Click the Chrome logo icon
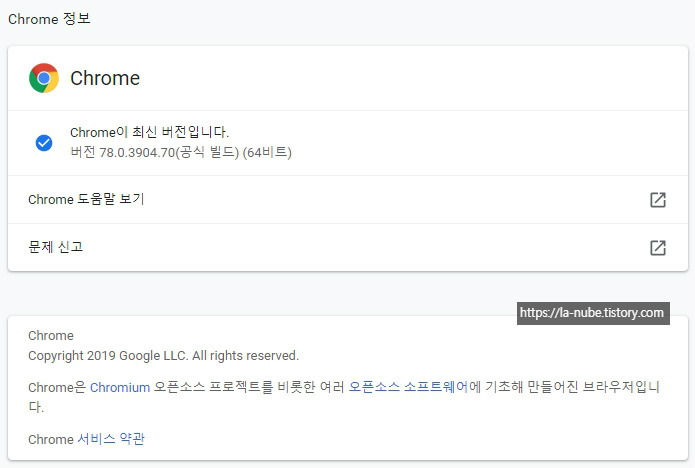Viewport: 695px width, 468px height. 44,78
